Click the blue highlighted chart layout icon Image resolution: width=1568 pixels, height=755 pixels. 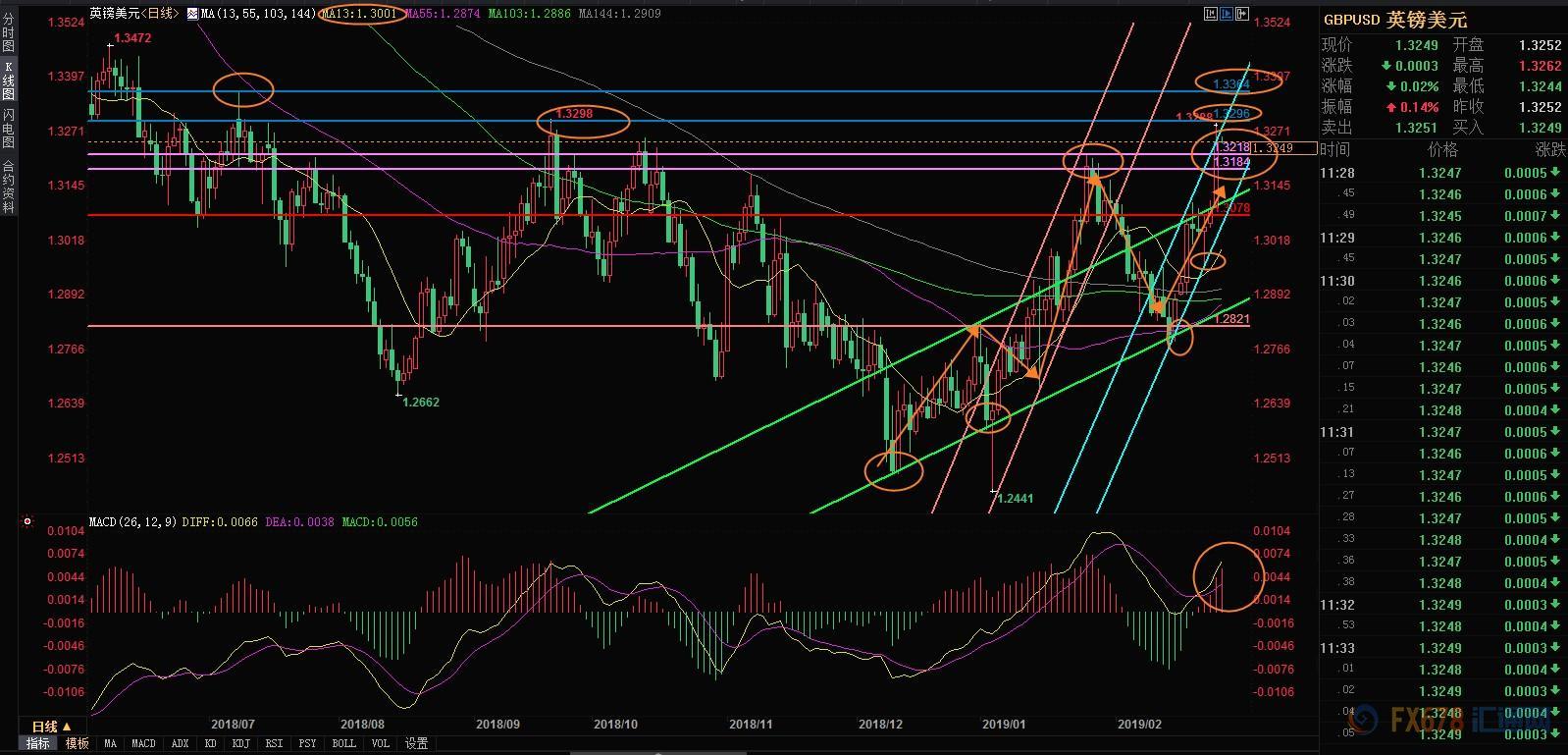[x=1228, y=14]
